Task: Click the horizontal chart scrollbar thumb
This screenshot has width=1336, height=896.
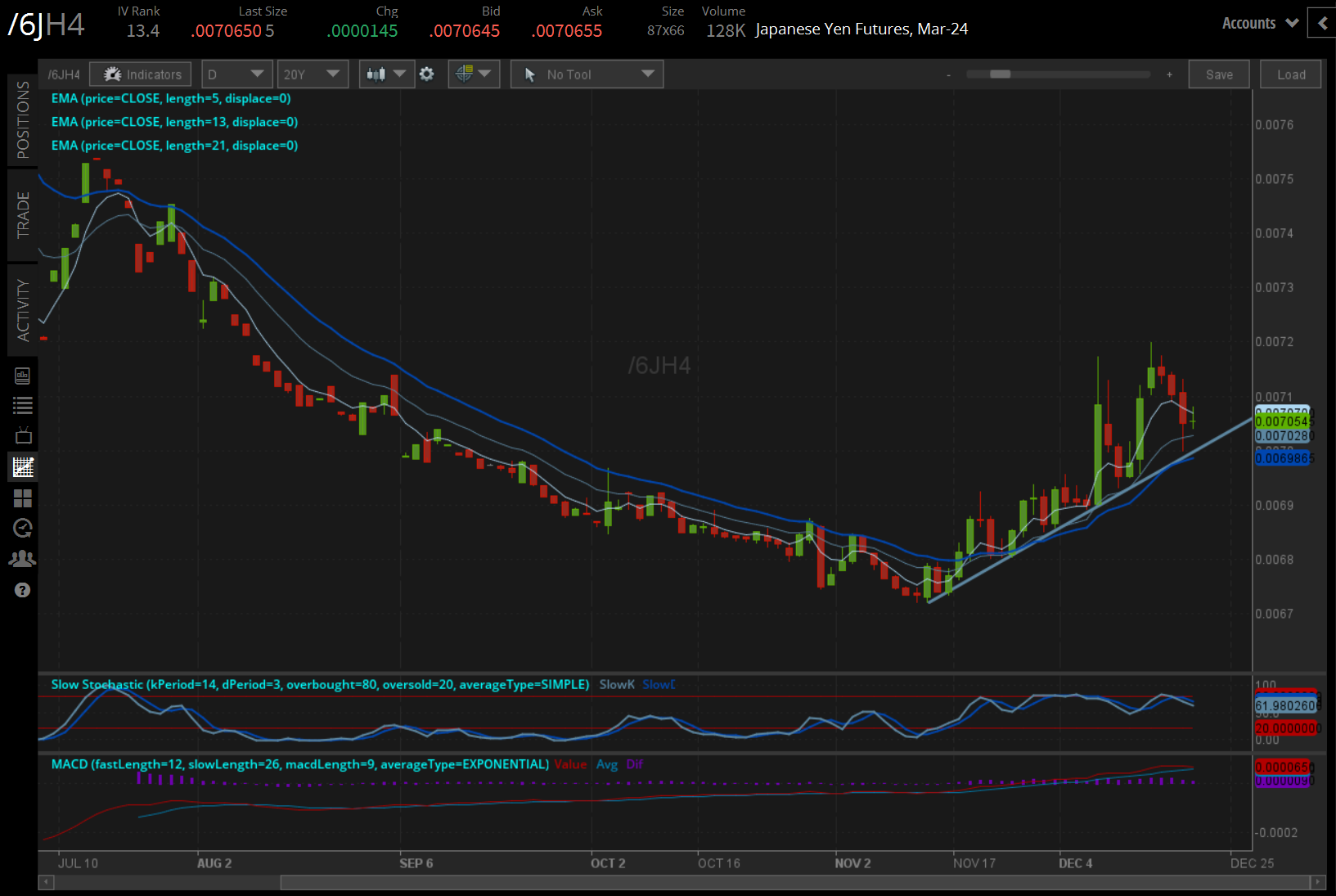Action: 794,882
